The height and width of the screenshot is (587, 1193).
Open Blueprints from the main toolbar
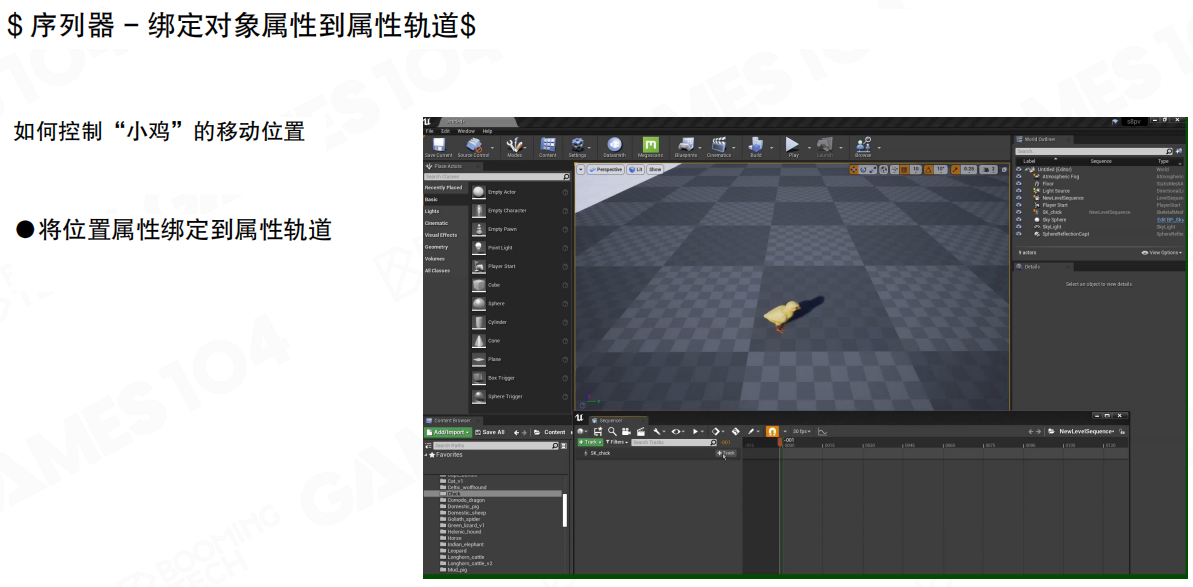coord(685,147)
